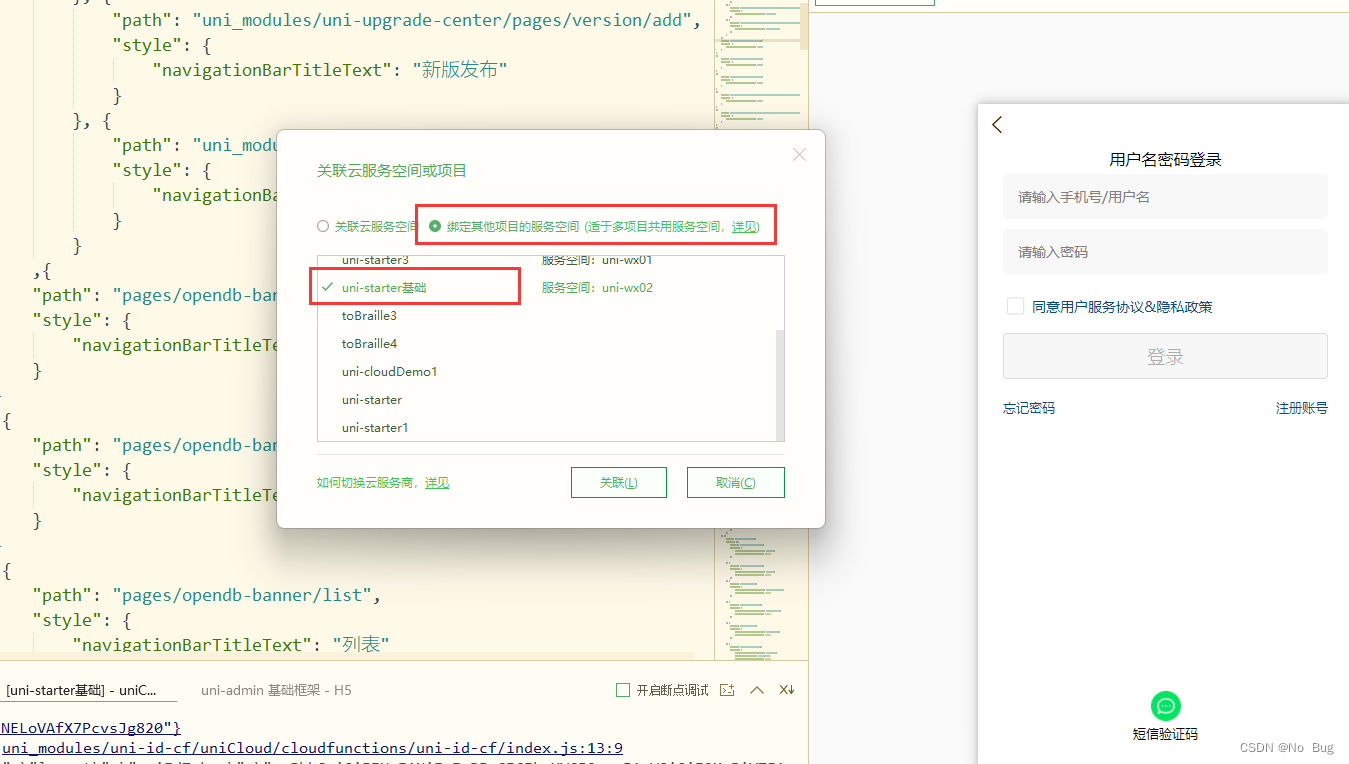The image size is (1349, 764).
Task: Select the 绑定其他项目的服务空间 radio button
Action: [434, 225]
